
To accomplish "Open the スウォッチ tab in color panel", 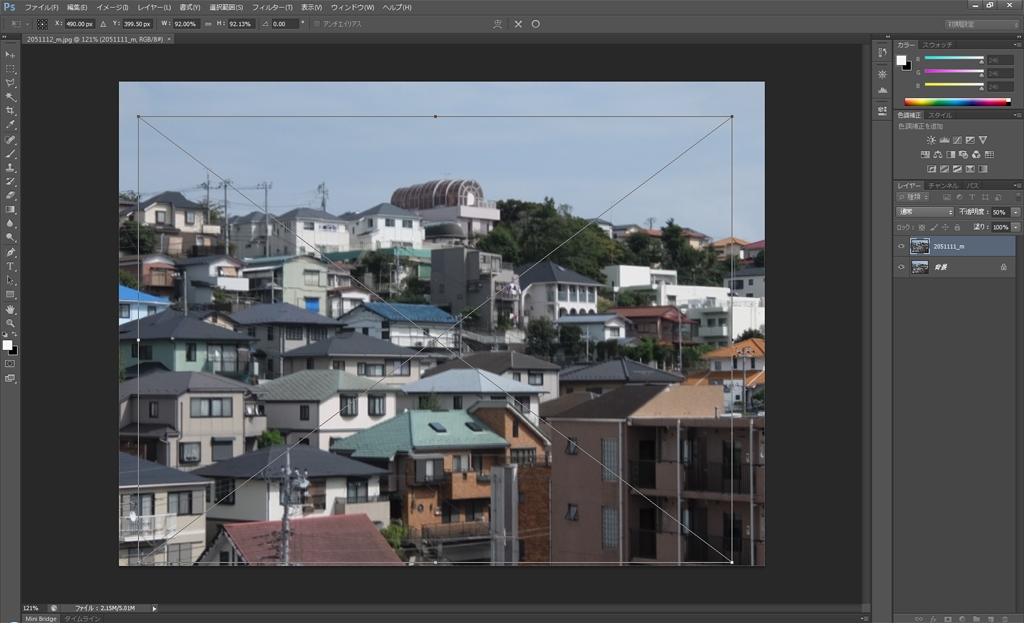I will [x=937, y=45].
